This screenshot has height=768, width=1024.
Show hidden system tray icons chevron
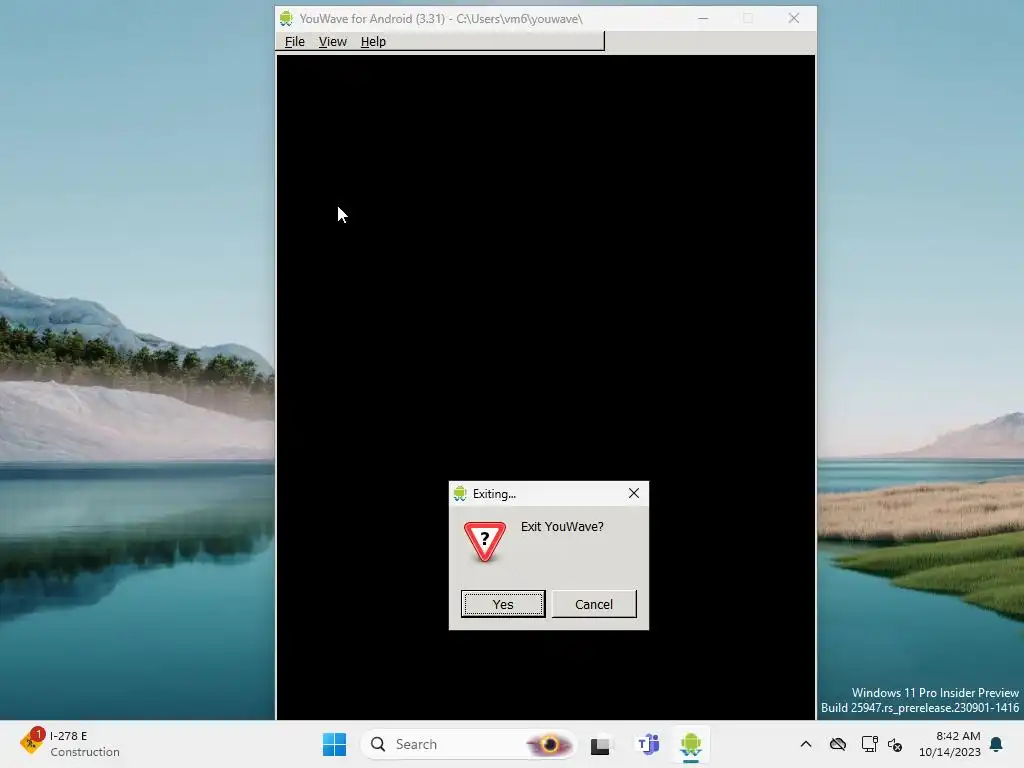(x=806, y=744)
